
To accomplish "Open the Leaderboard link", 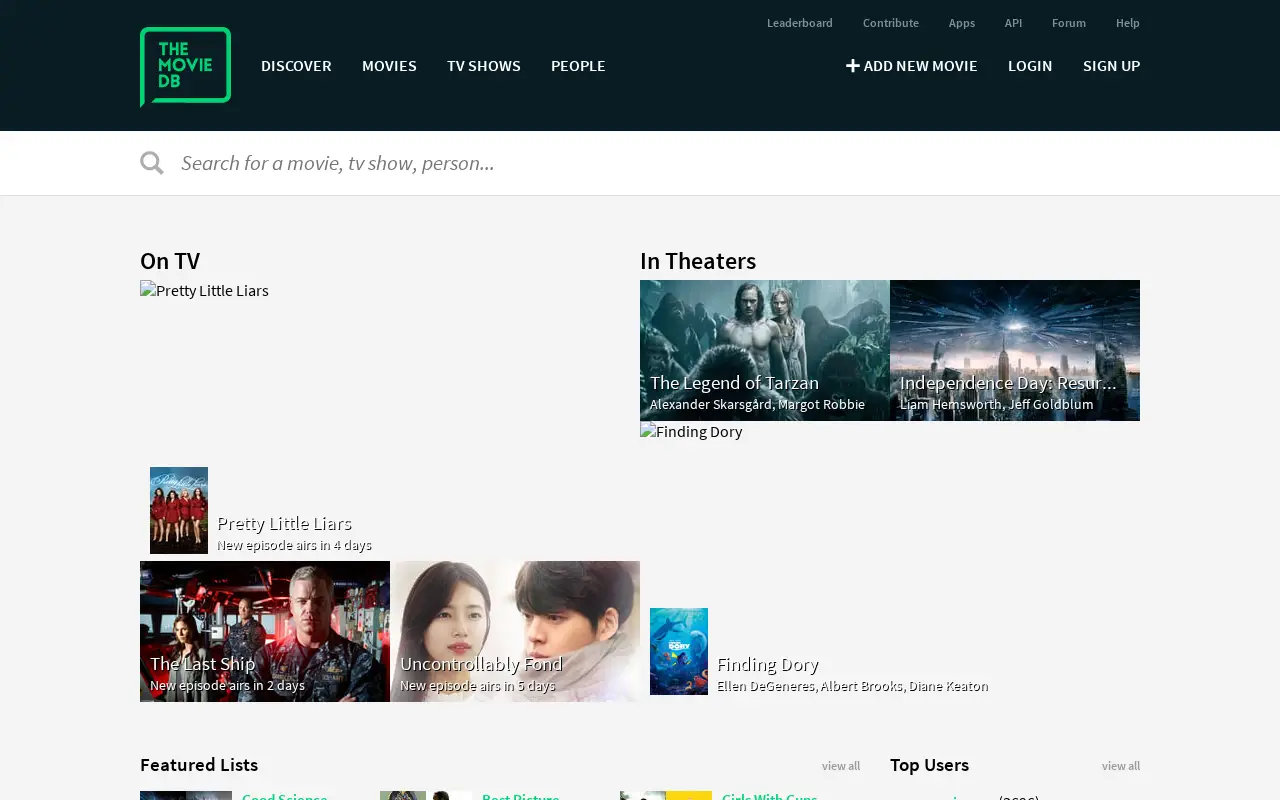I will (x=800, y=23).
